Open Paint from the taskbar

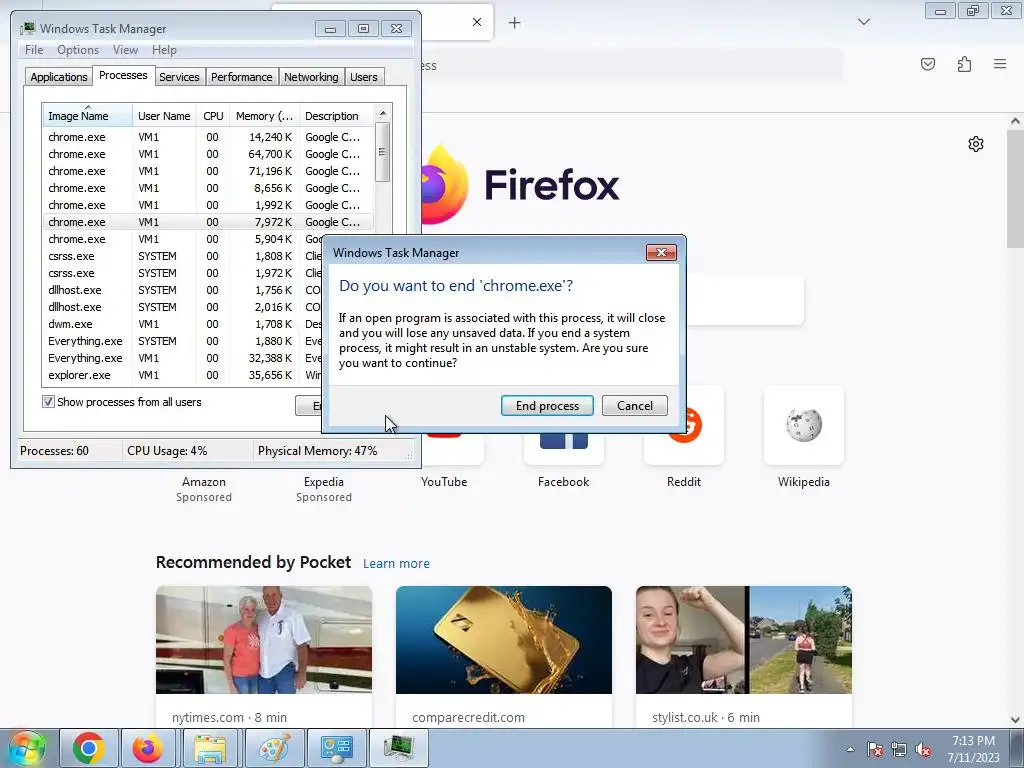[x=274, y=748]
